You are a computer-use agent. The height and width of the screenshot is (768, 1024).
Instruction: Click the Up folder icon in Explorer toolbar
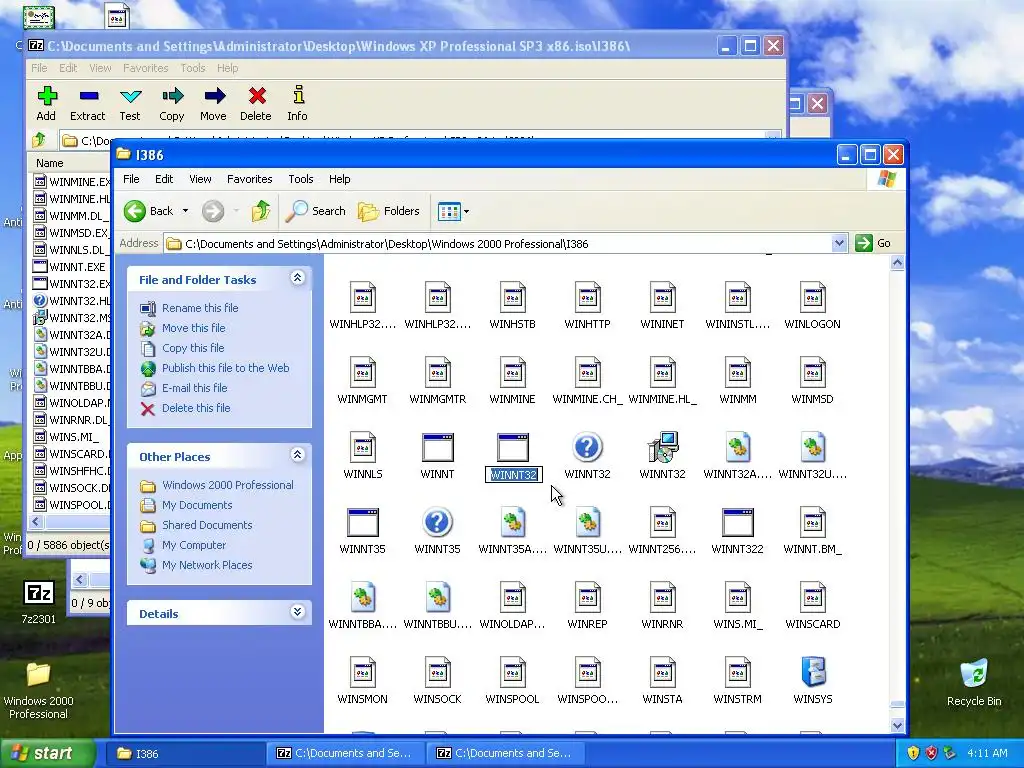pyautogui.click(x=261, y=211)
